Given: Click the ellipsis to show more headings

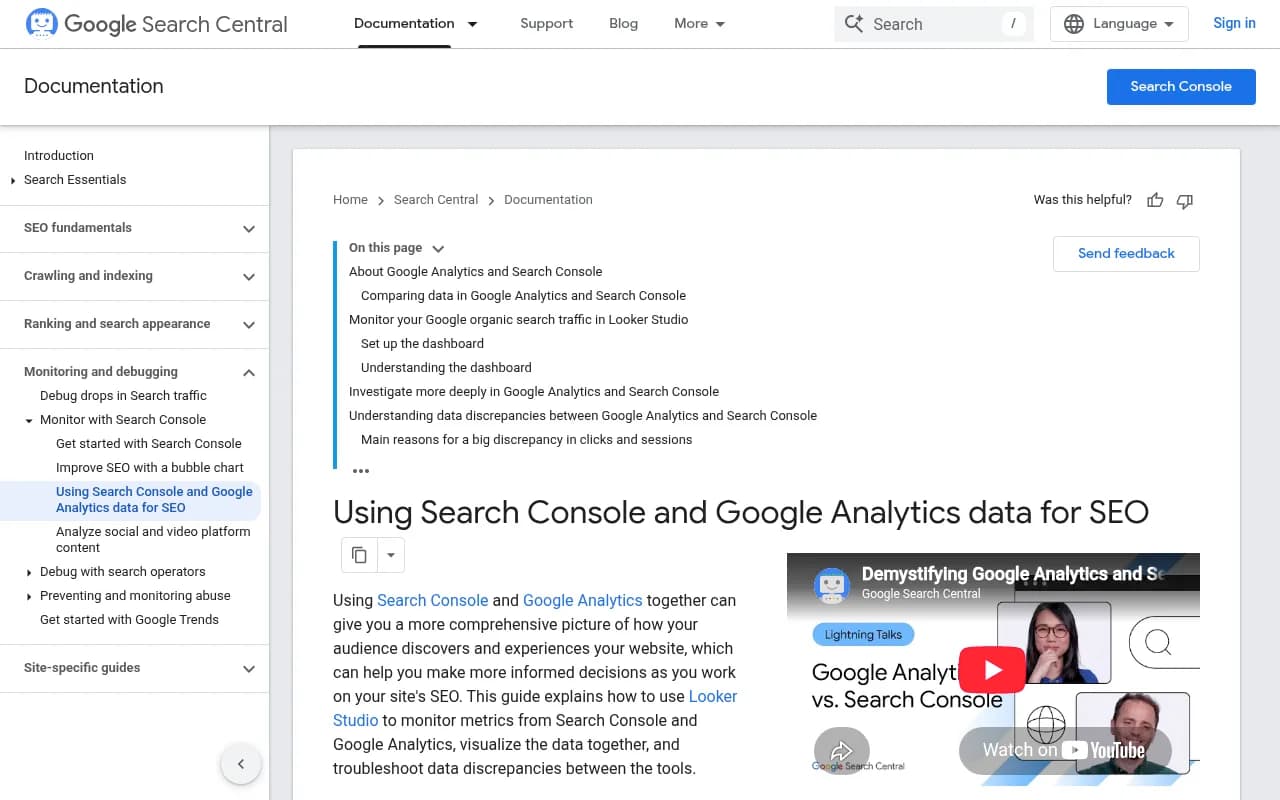Looking at the screenshot, I should (x=361, y=470).
